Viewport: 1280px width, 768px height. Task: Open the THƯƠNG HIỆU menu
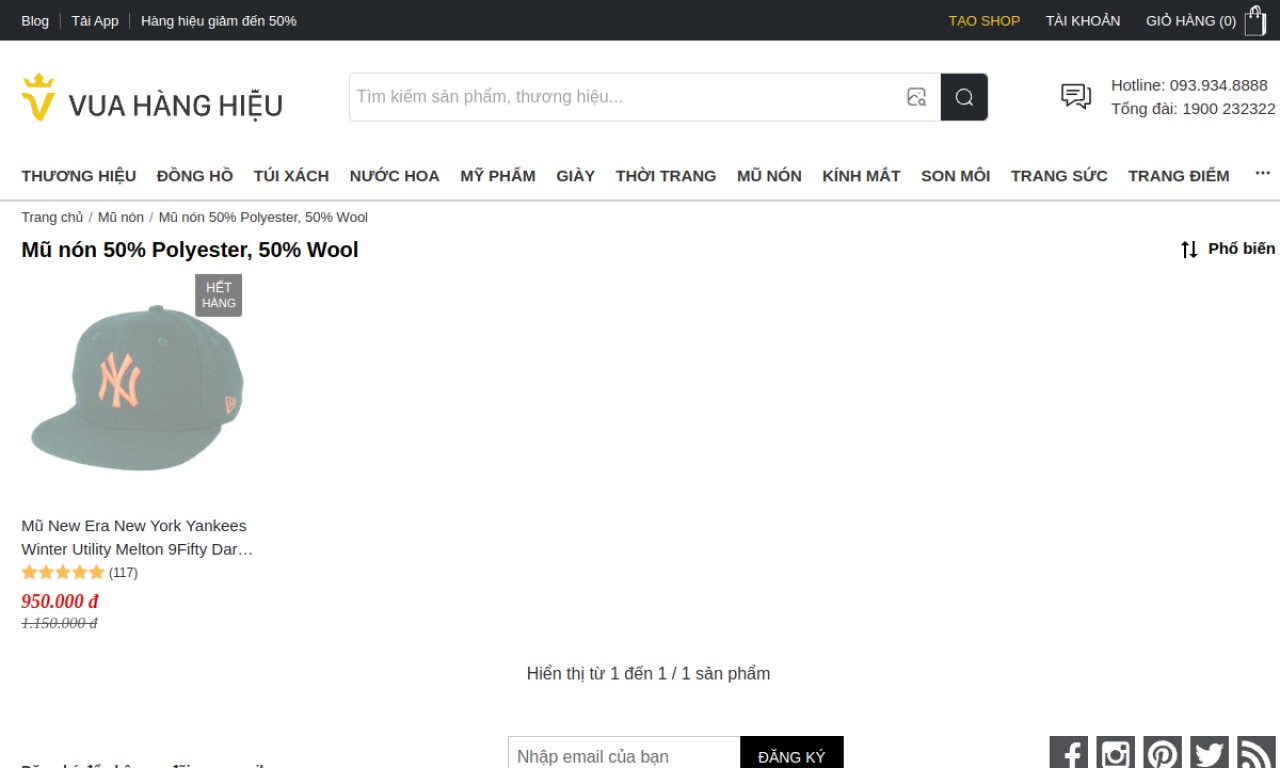79,176
